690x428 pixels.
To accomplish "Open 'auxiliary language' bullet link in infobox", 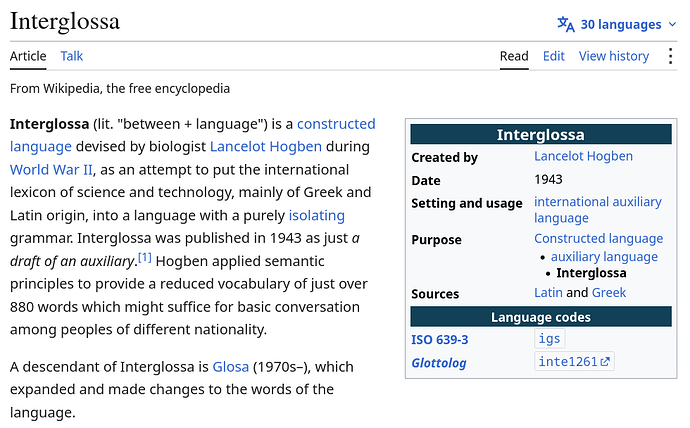I will pyautogui.click(x=604, y=257).
